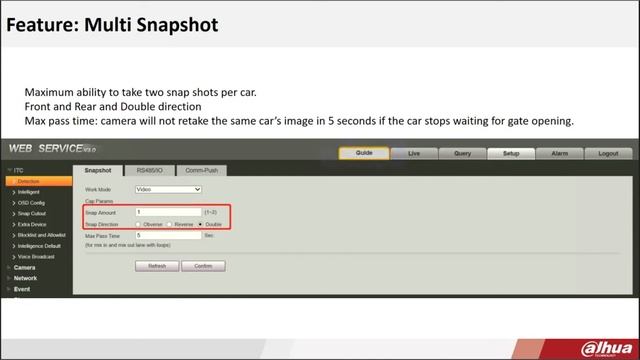Viewport: 640px width, 360px height.
Task: Switch to the Comm-Push sub-tab
Action: [202, 171]
